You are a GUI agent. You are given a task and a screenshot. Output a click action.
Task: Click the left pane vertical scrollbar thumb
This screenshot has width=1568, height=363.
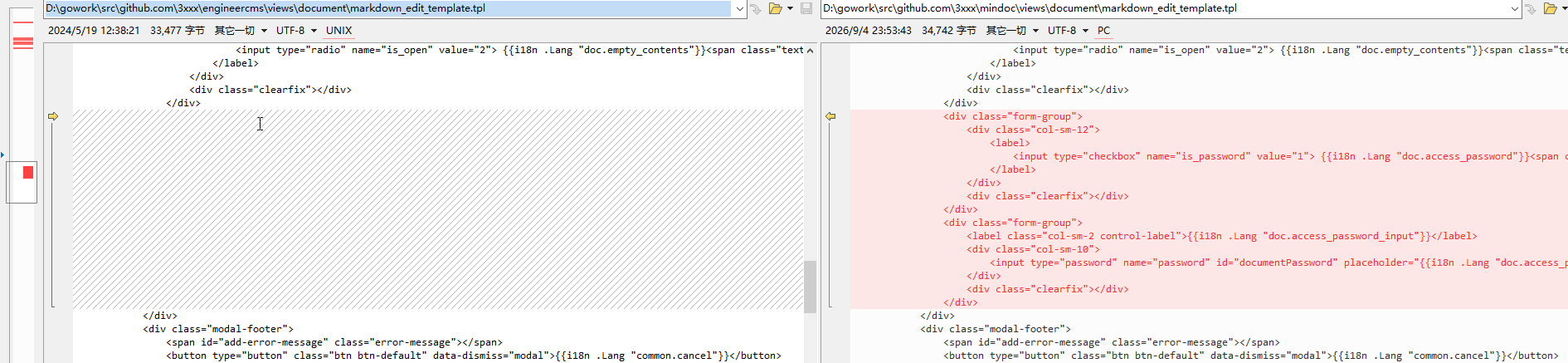pyautogui.click(x=810, y=287)
